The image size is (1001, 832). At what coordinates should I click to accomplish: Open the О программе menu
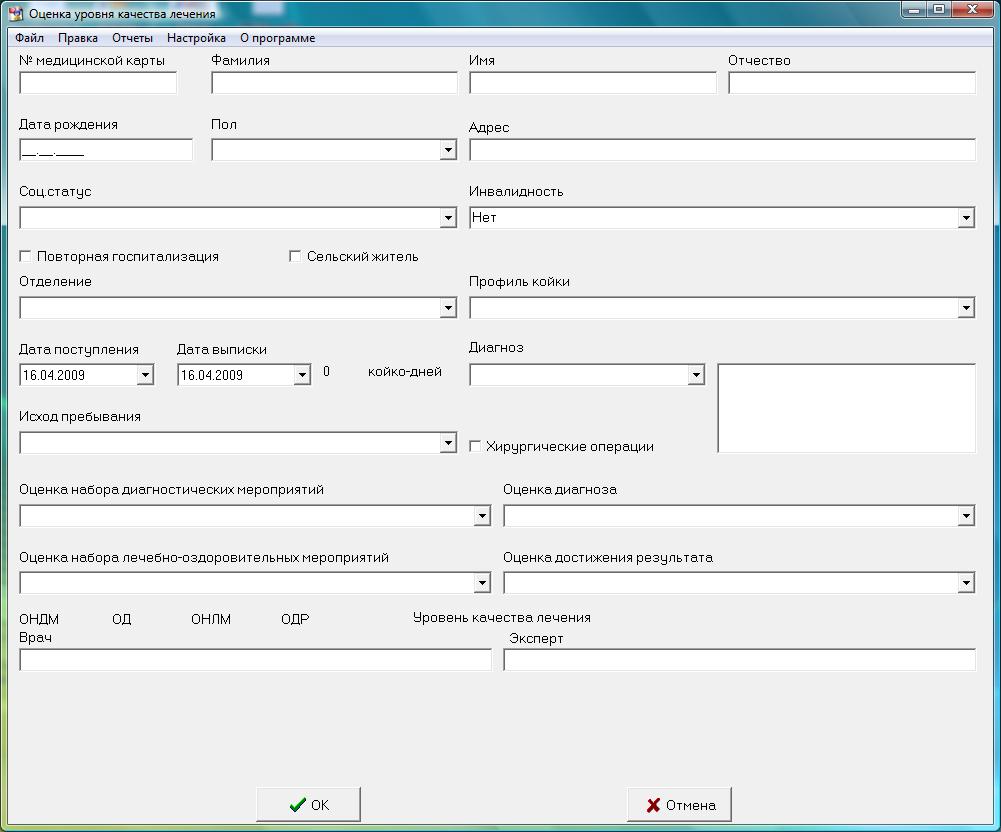pos(278,38)
